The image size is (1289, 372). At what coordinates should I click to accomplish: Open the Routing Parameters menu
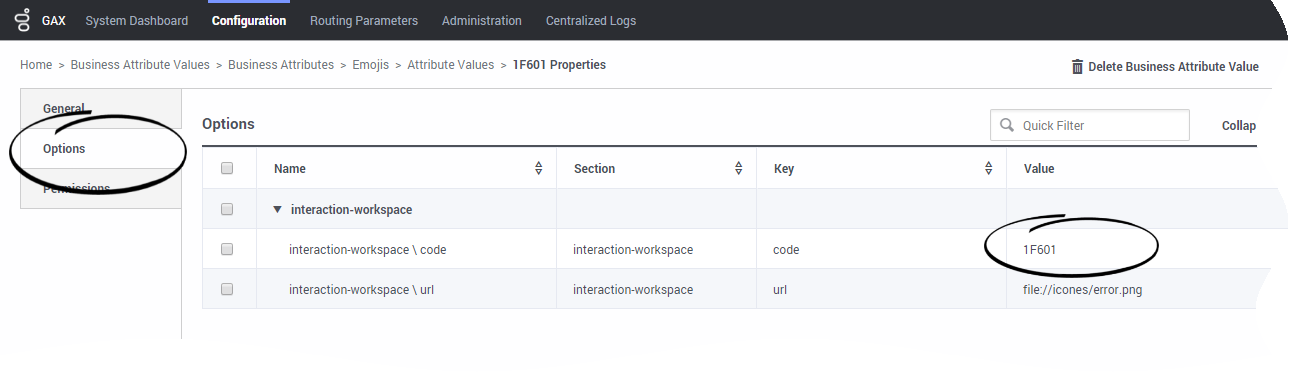coord(364,20)
